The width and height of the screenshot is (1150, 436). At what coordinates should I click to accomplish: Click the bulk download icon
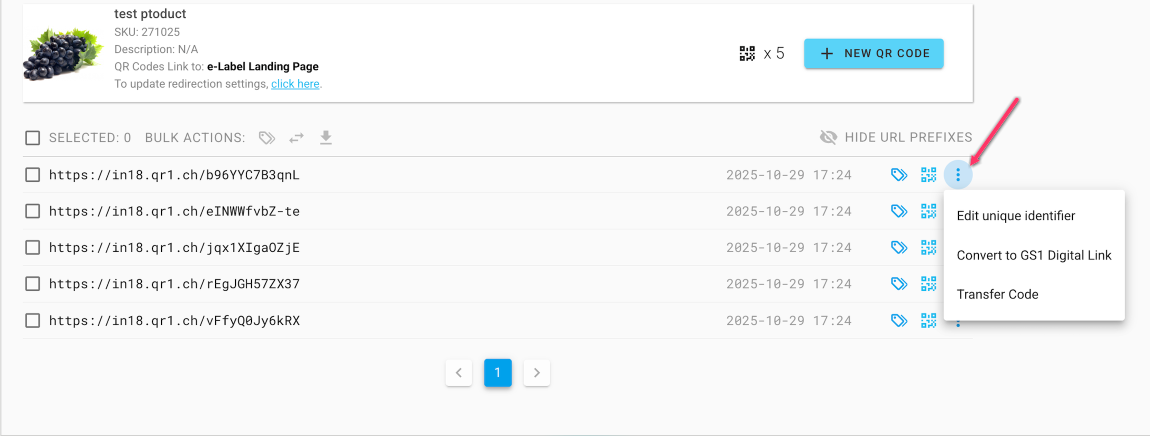[326, 138]
